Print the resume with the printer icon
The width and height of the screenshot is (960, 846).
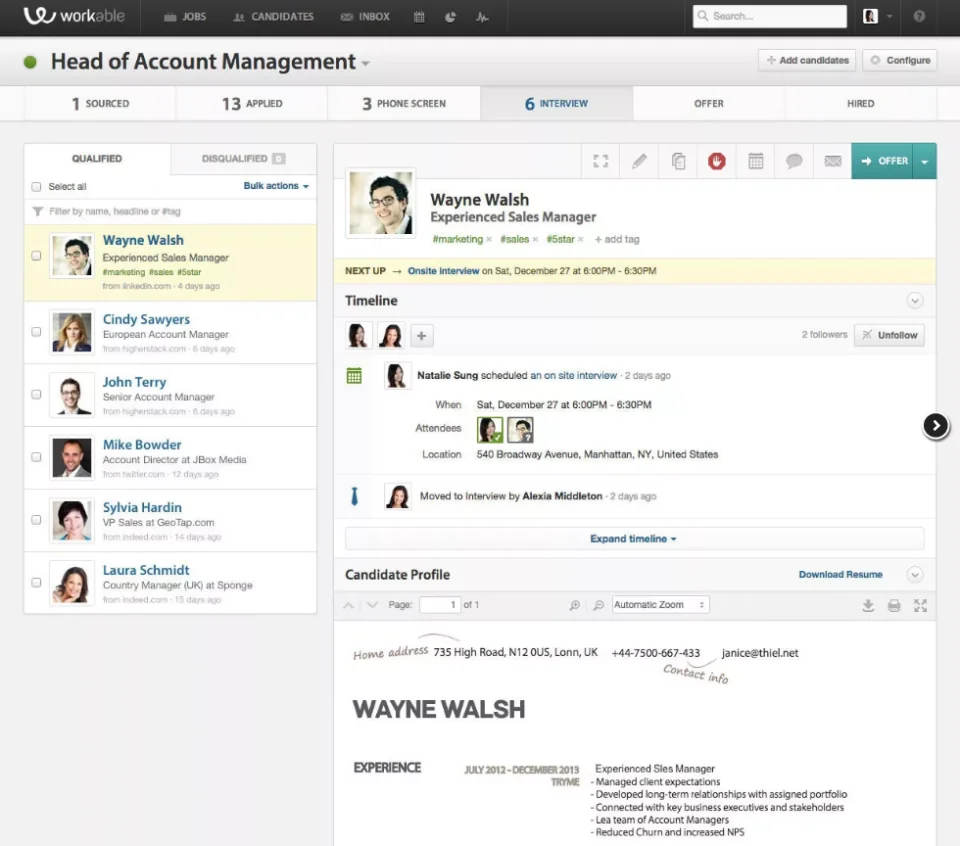point(893,605)
